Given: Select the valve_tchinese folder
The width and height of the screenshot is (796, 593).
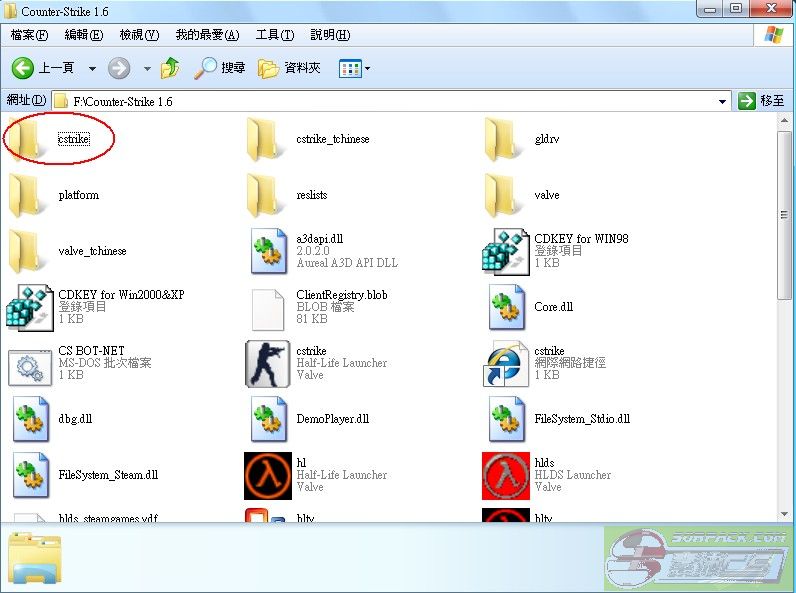Looking at the screenshot, I should point(29,251).
